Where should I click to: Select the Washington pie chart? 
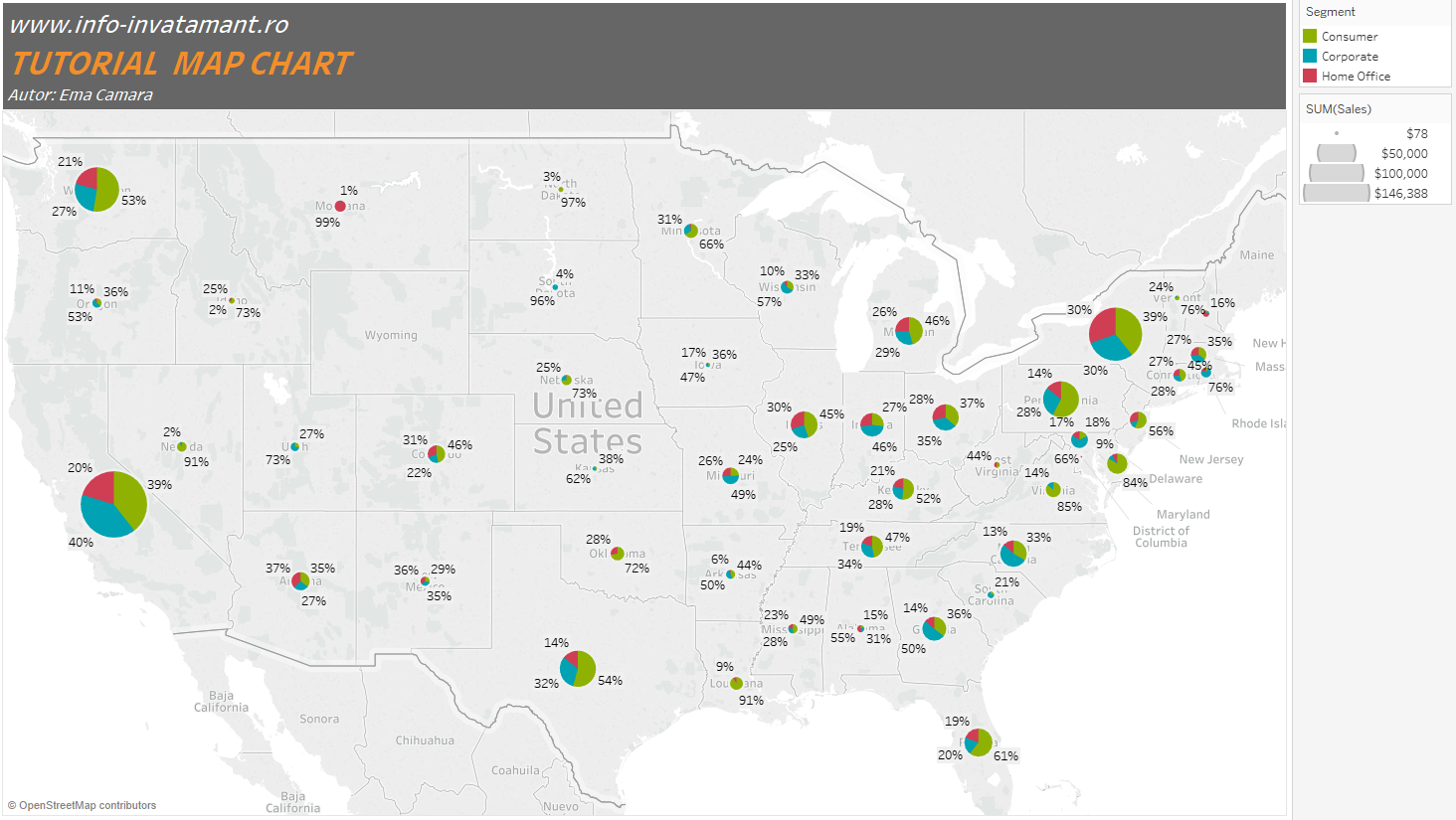97,189
